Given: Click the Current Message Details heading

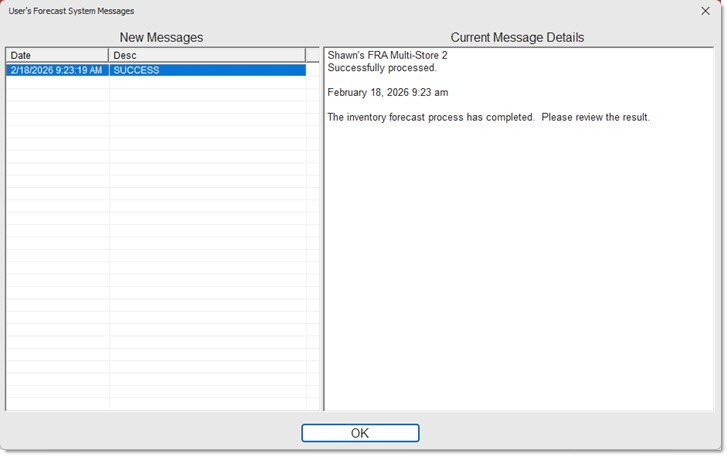Looking at the screenshot, I should pos(517,37).
